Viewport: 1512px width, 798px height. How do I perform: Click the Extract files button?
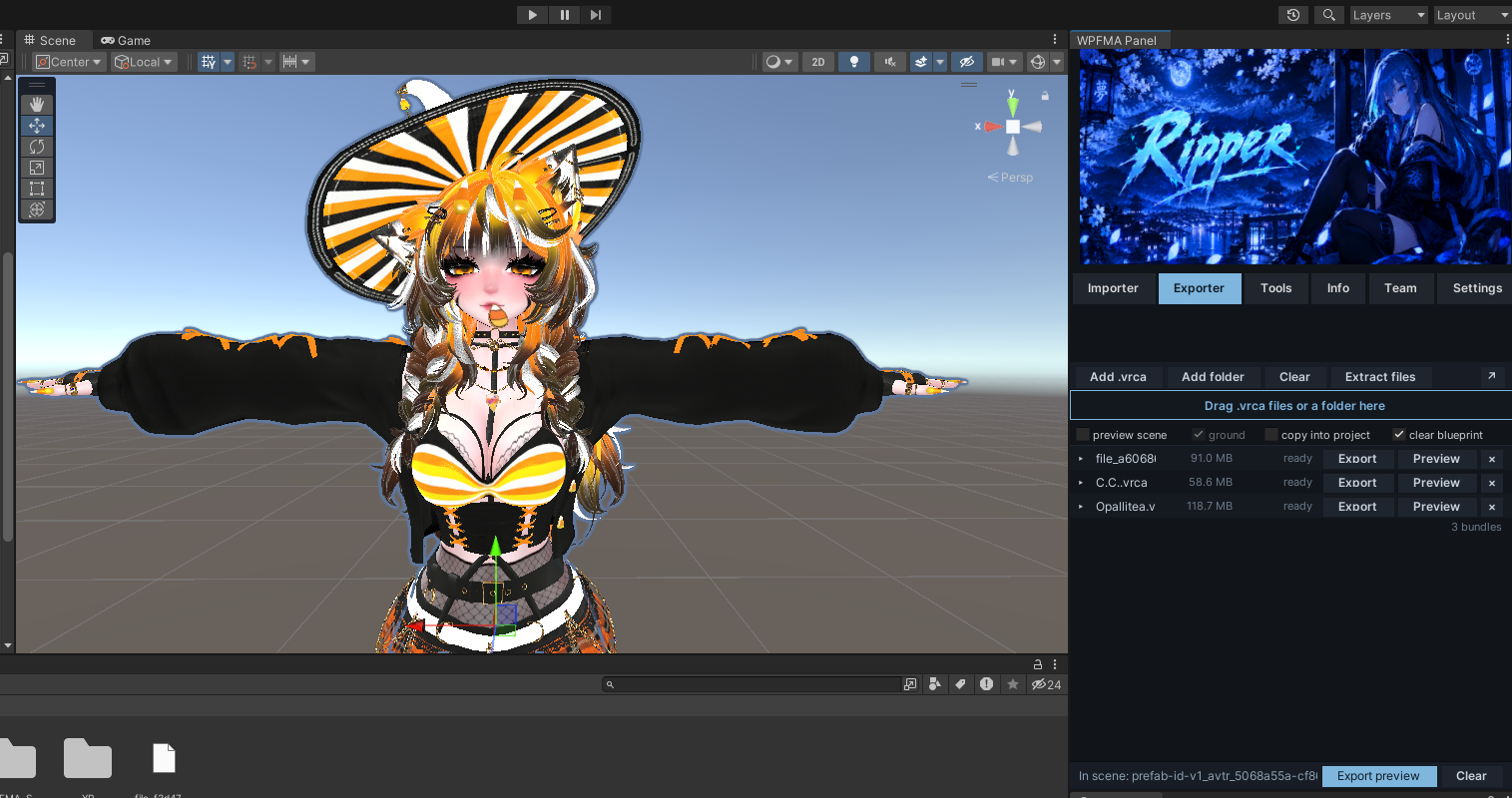(x=1380, y=377)
